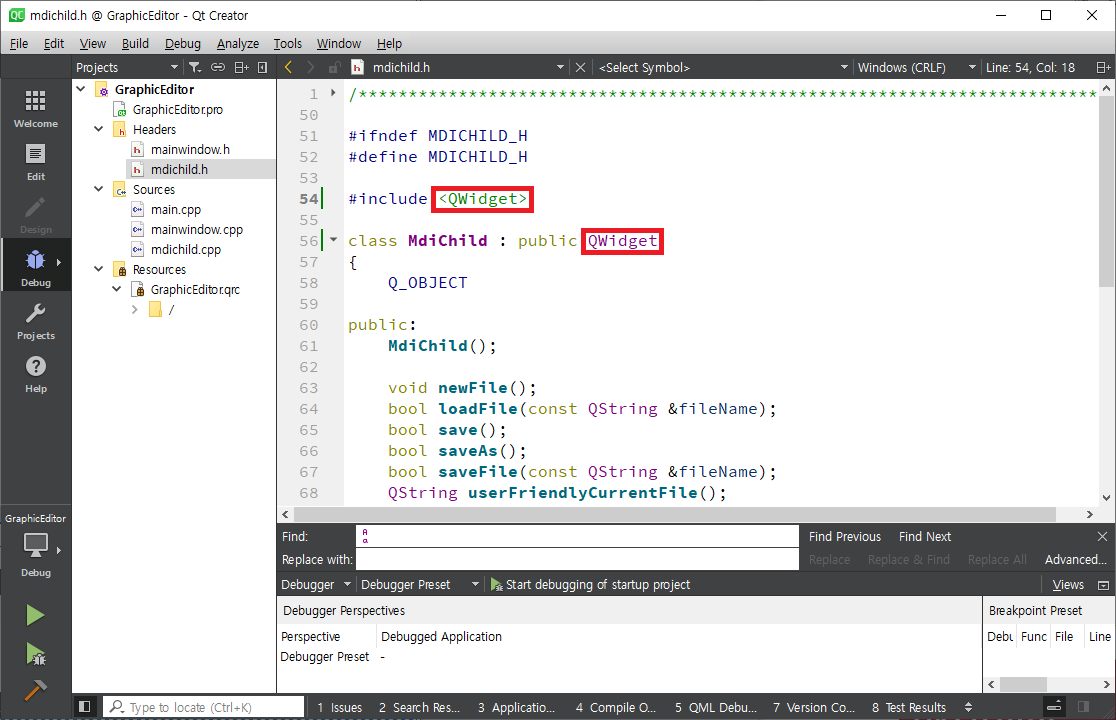The width and height of the screenshot is (1116, 720).
Task: Open the File menu
Action: coord(19,43)
